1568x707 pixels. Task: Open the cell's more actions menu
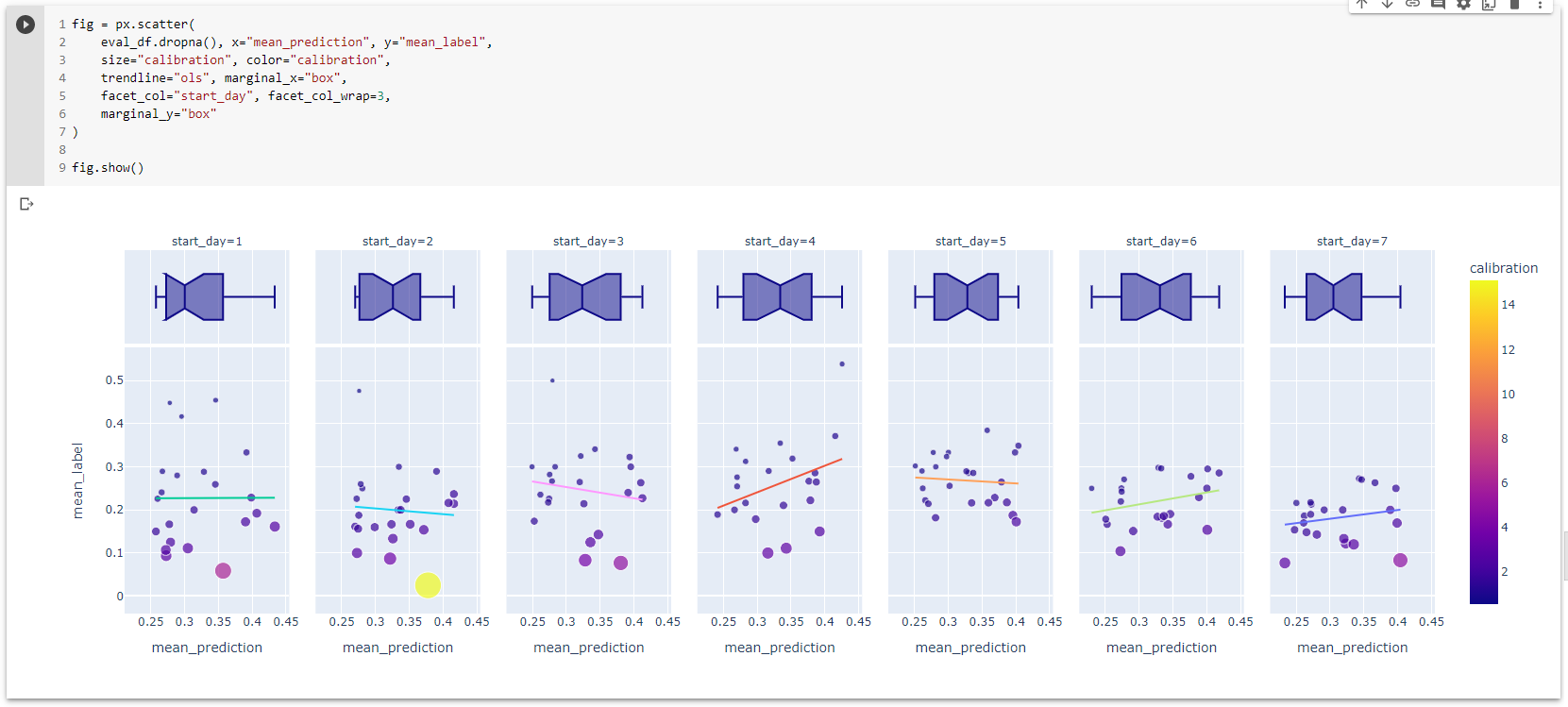point(1541,6)
